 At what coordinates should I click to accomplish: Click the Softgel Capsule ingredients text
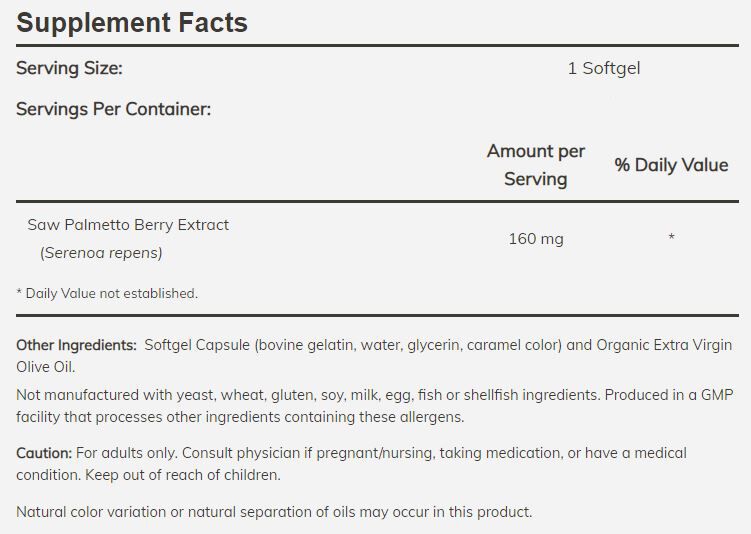click(x=350, y=345)
